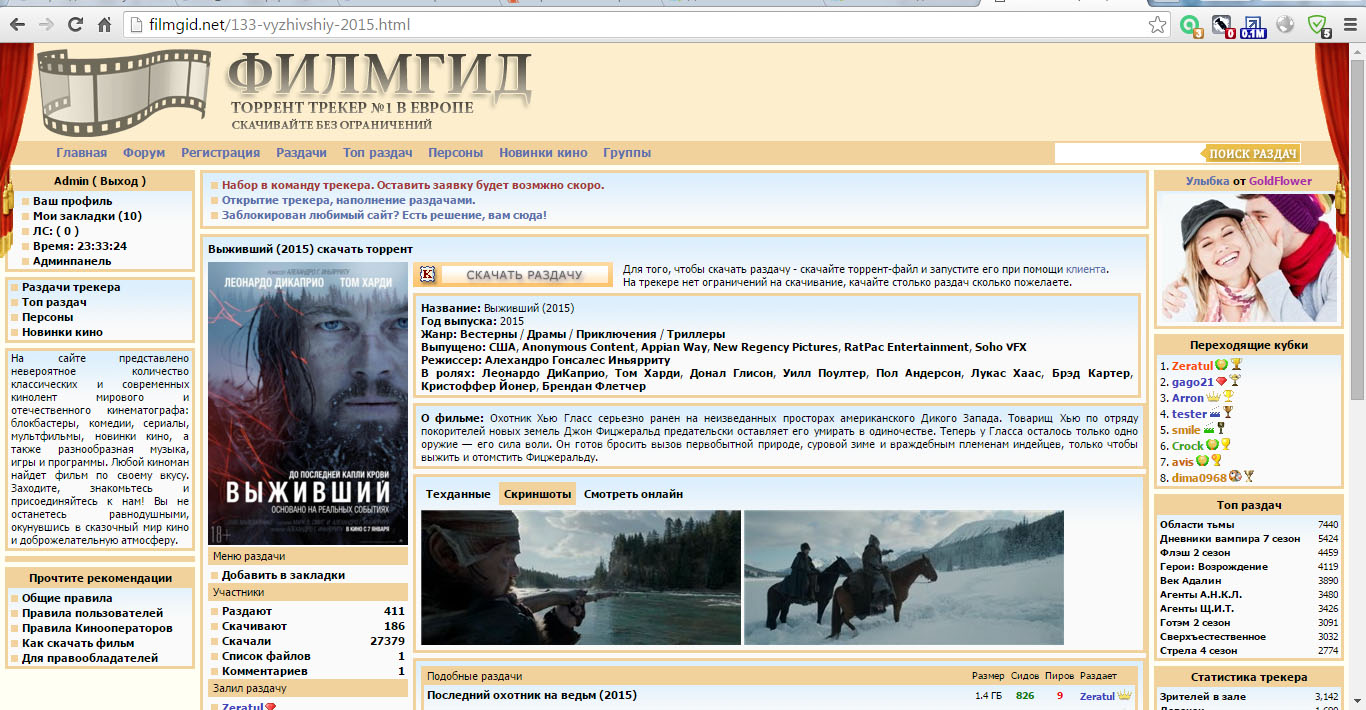Open Последний охотник на ведьм (2015) torrent
1366x710 pixels.
point(532,695)
